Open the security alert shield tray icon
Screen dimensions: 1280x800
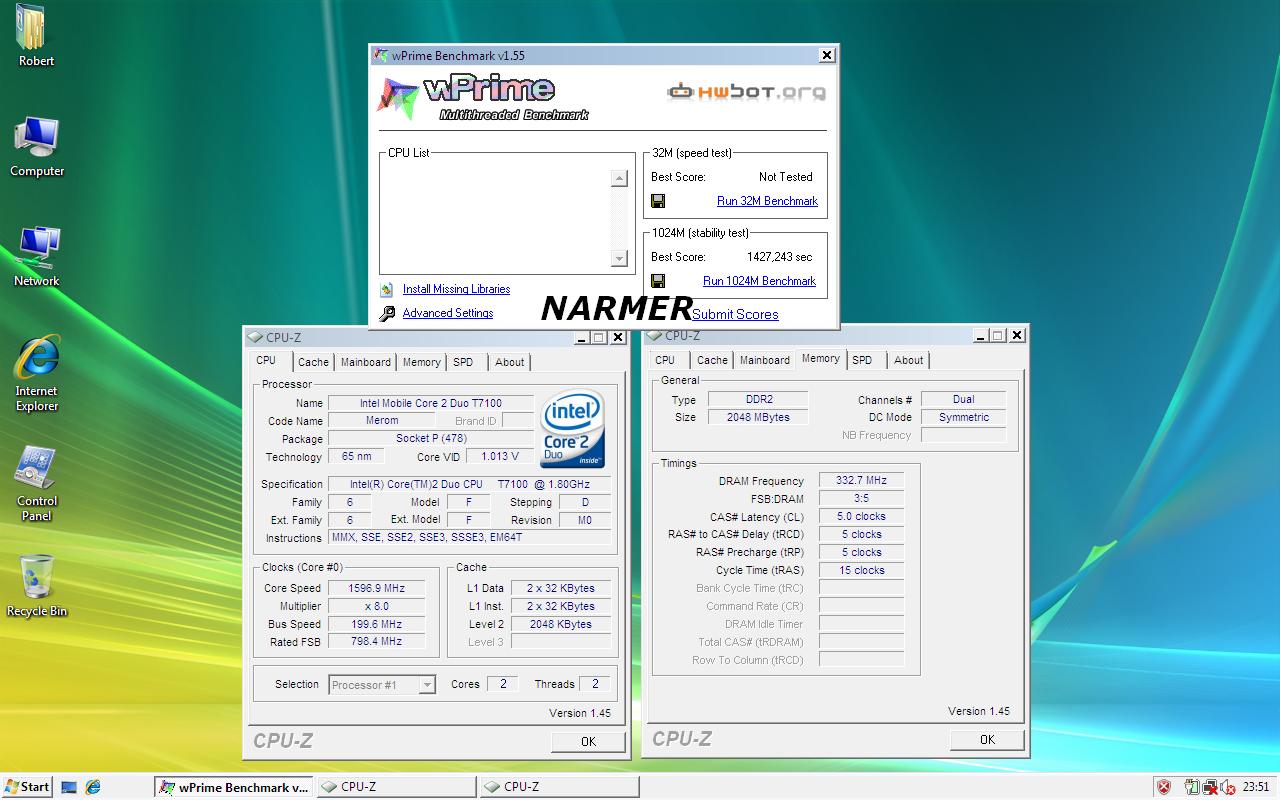coord(1164,787)
